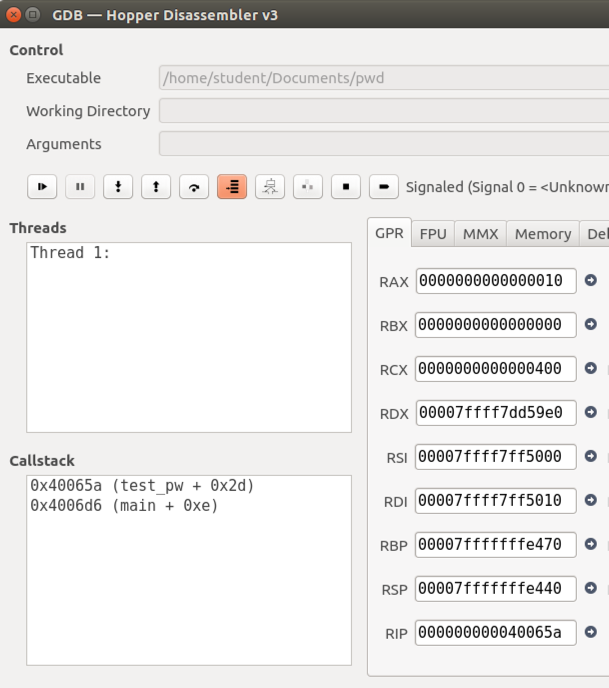Click the Continue execution button
609x688 pixels.
(x=42, y=186)
